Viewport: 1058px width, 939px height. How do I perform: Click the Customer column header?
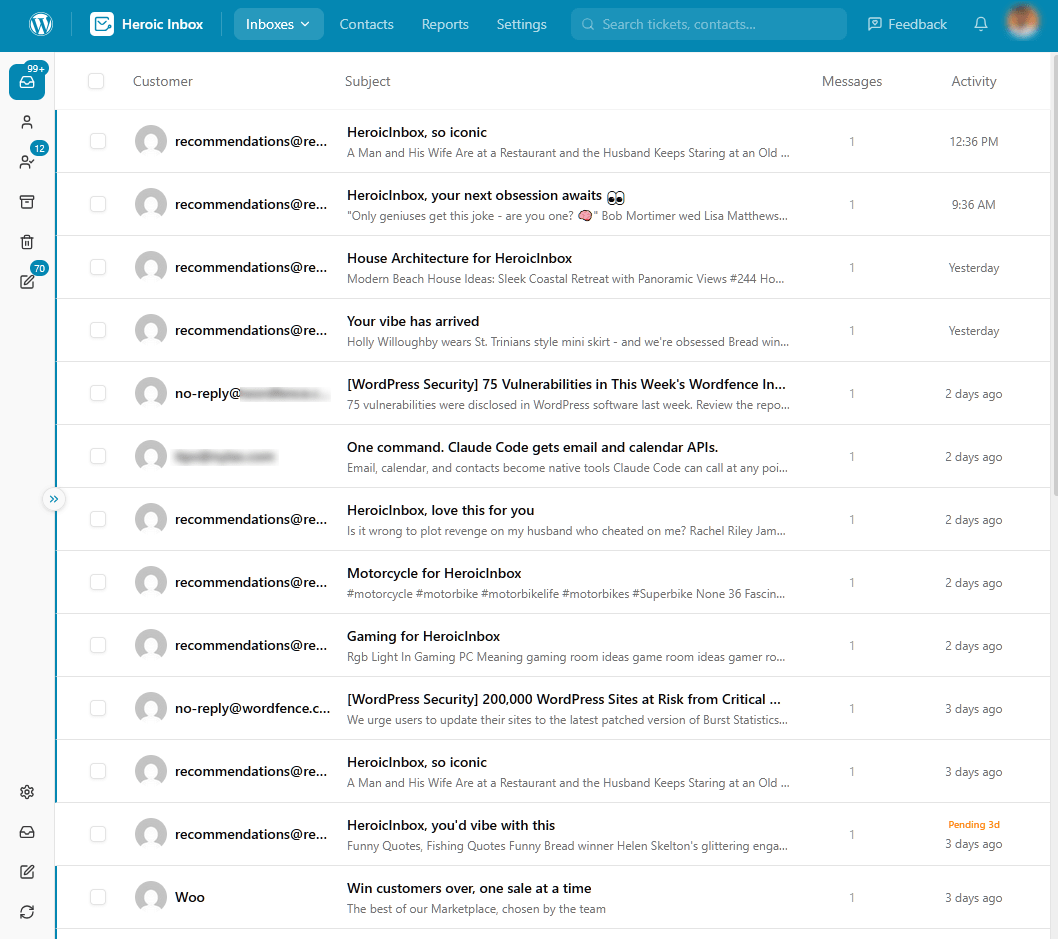pyautogui.click(x=163, y=81)
